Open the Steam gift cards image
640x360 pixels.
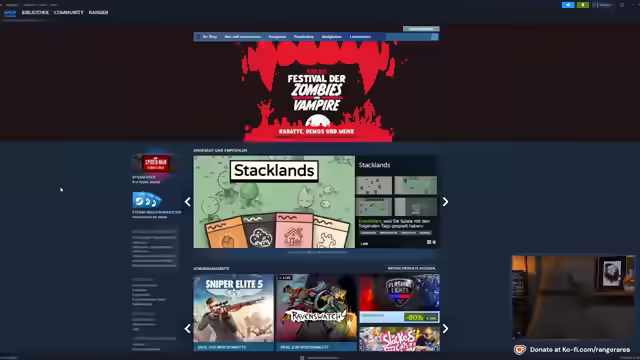tap(147, 200)
